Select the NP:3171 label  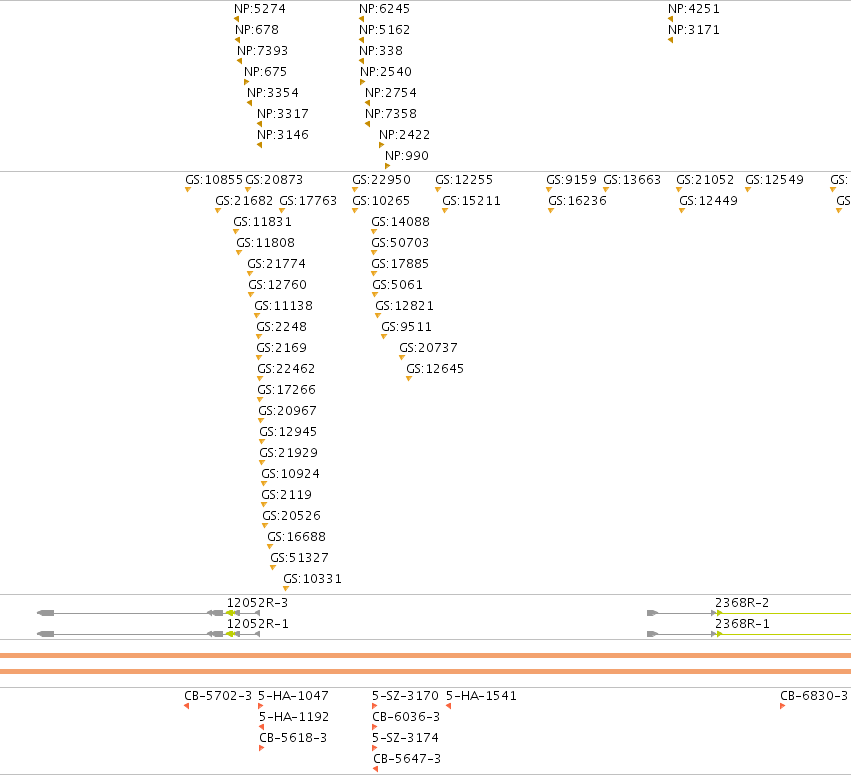694,30
